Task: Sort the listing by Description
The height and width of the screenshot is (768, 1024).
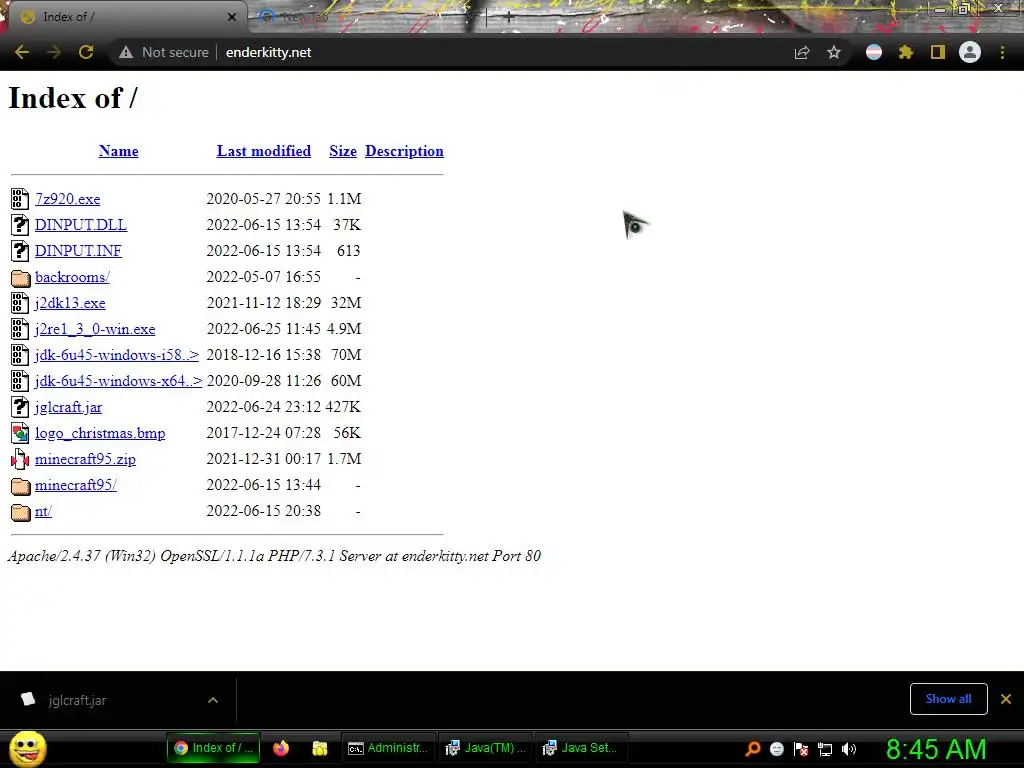Action: point(404,151)
